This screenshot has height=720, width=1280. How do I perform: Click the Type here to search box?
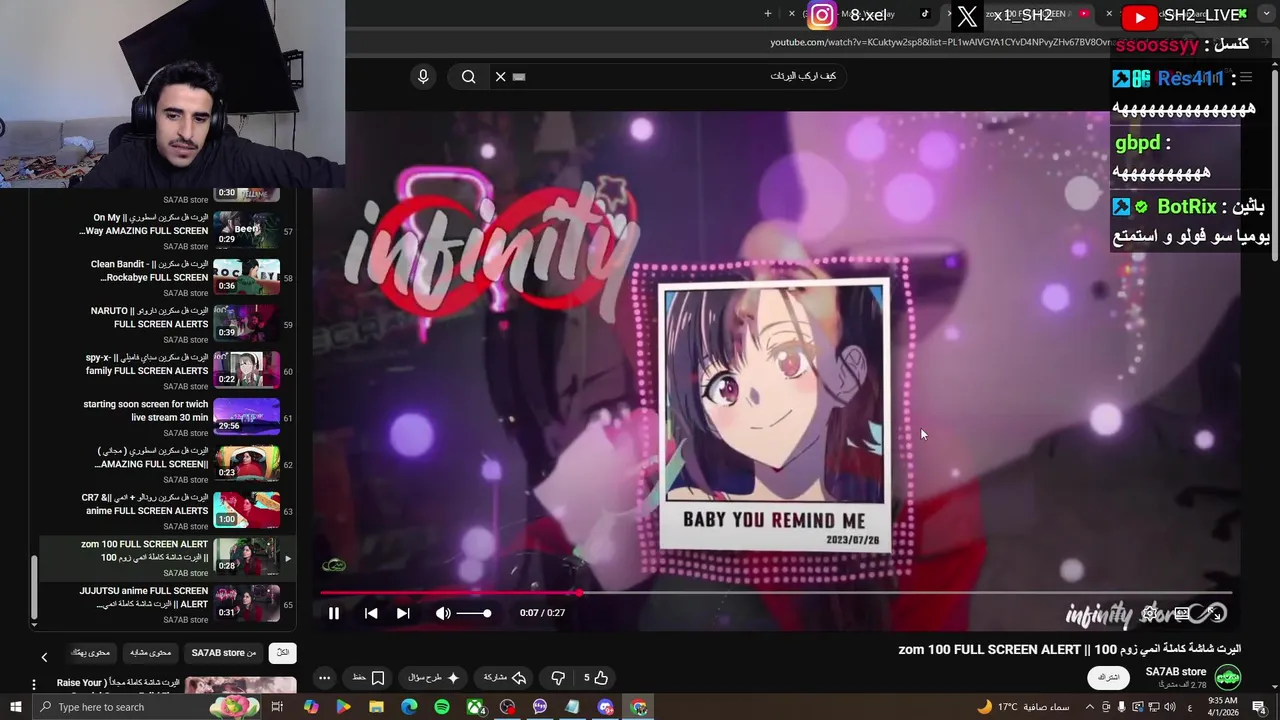click(x=145, y=707)
